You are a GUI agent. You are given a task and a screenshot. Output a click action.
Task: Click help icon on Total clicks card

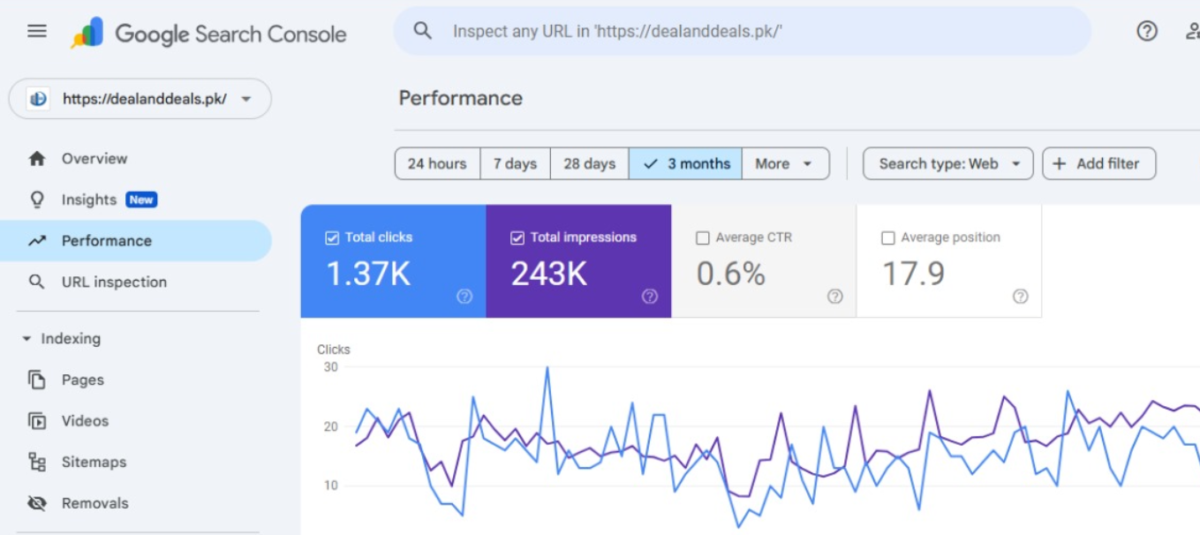click(464, 296)
